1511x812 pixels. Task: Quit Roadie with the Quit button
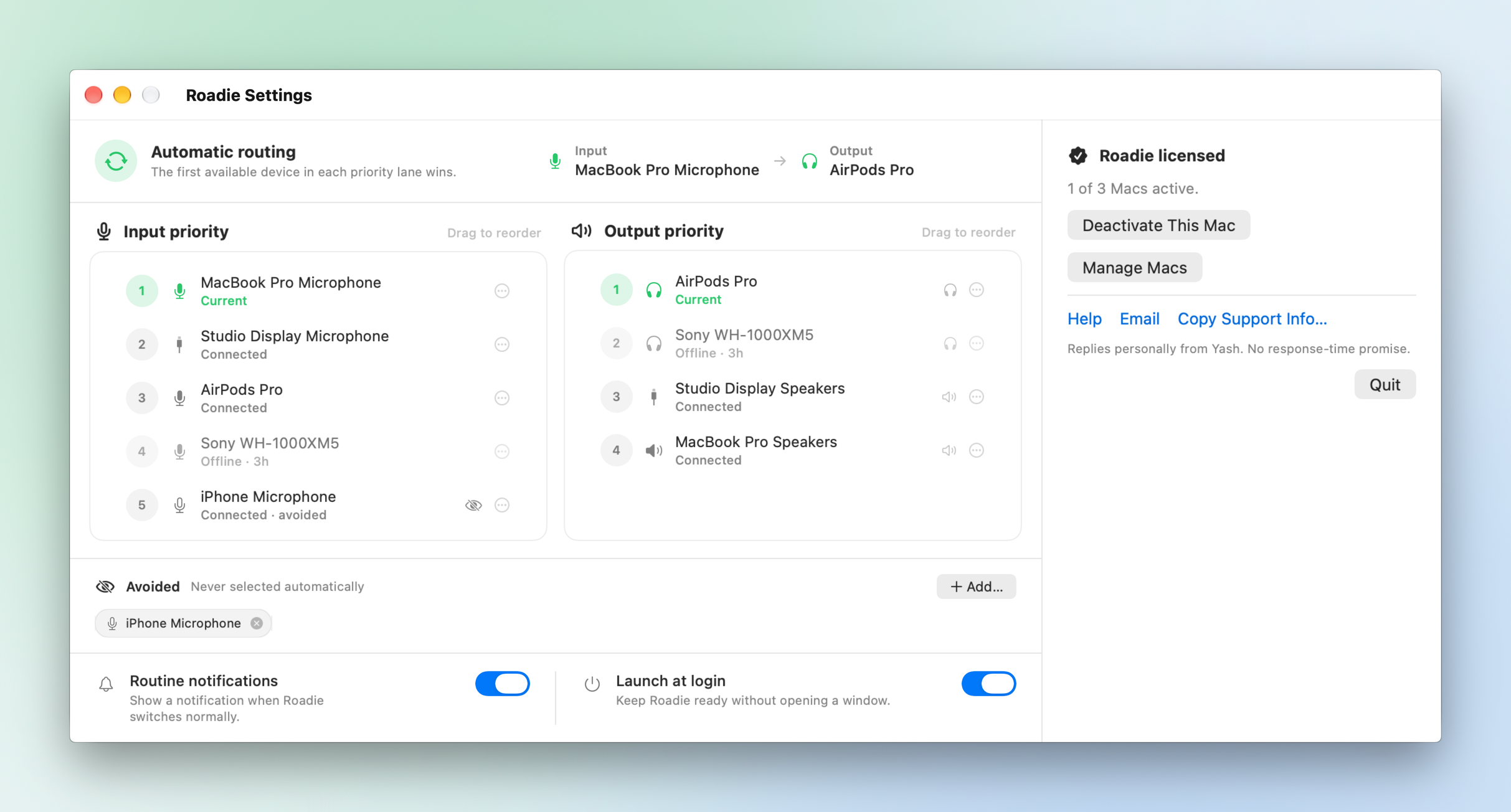click(x=1385, y=385)
